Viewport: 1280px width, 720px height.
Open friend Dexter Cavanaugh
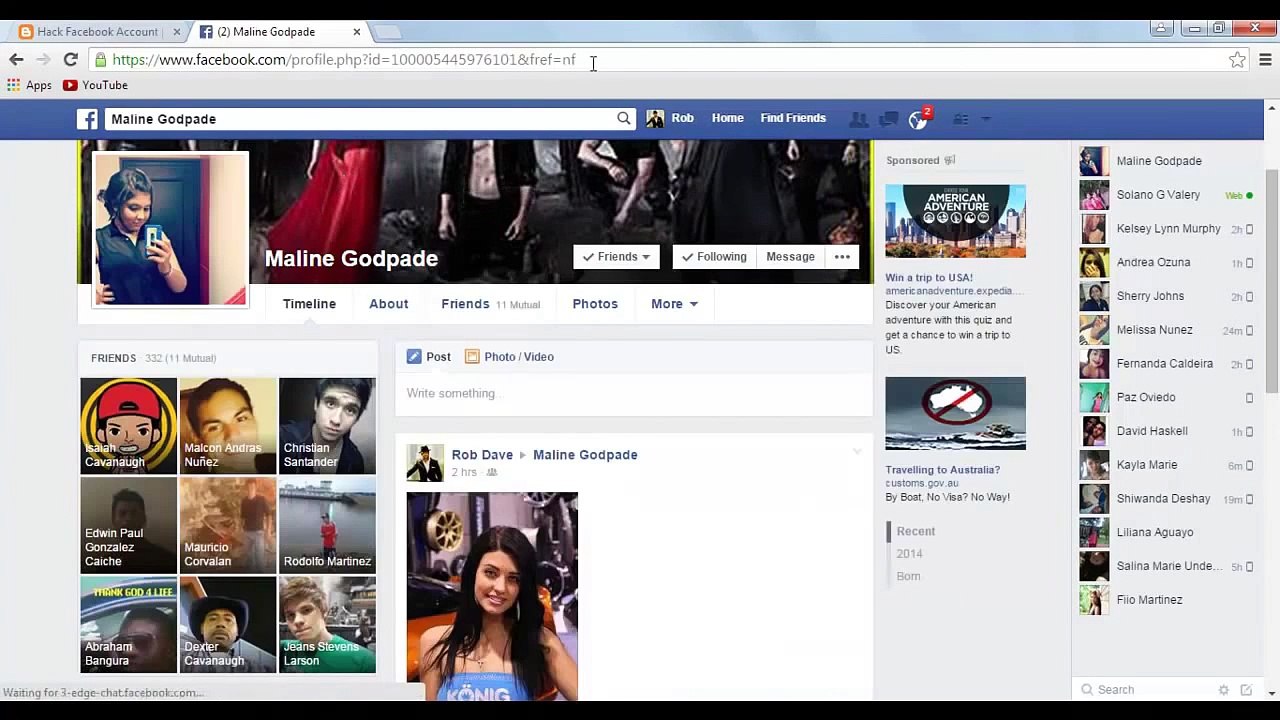coord(228,624)
